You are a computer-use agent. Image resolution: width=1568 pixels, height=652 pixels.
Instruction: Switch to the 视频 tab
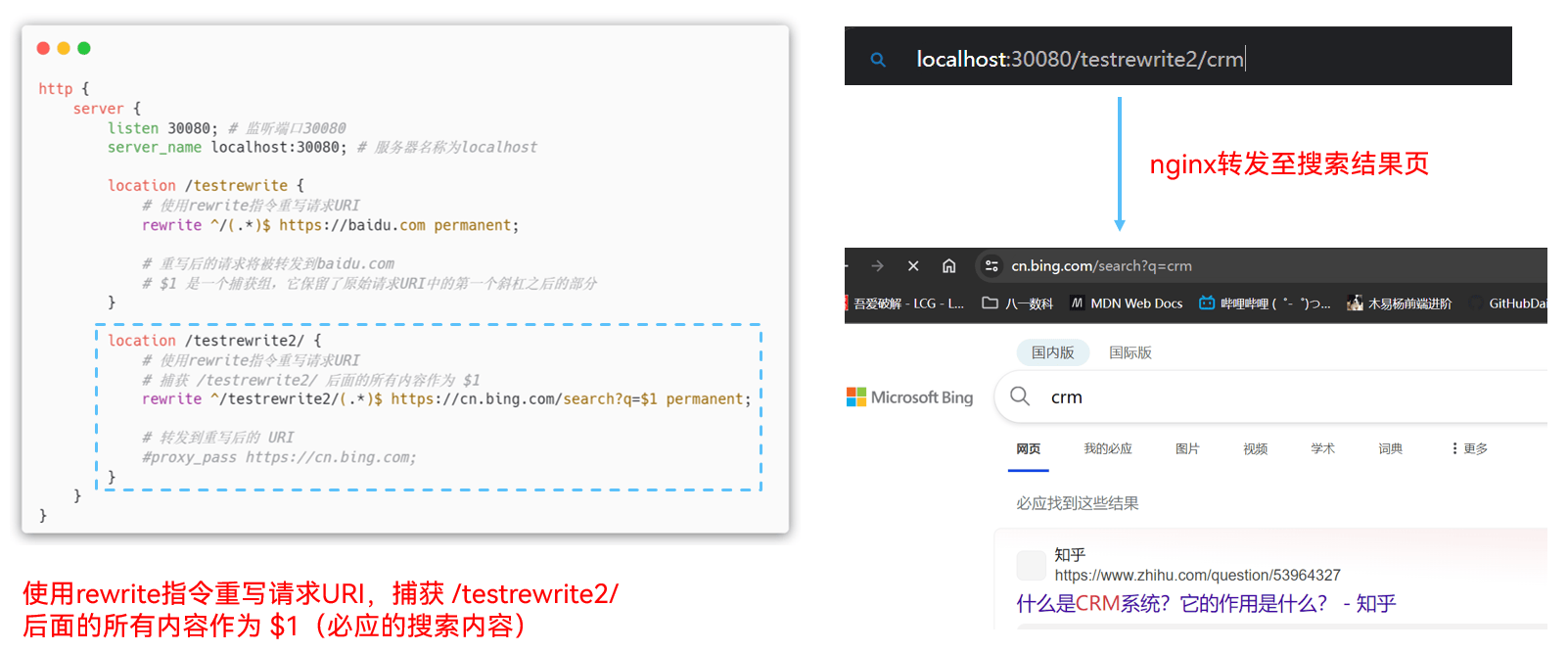[x=1255, y=448]
